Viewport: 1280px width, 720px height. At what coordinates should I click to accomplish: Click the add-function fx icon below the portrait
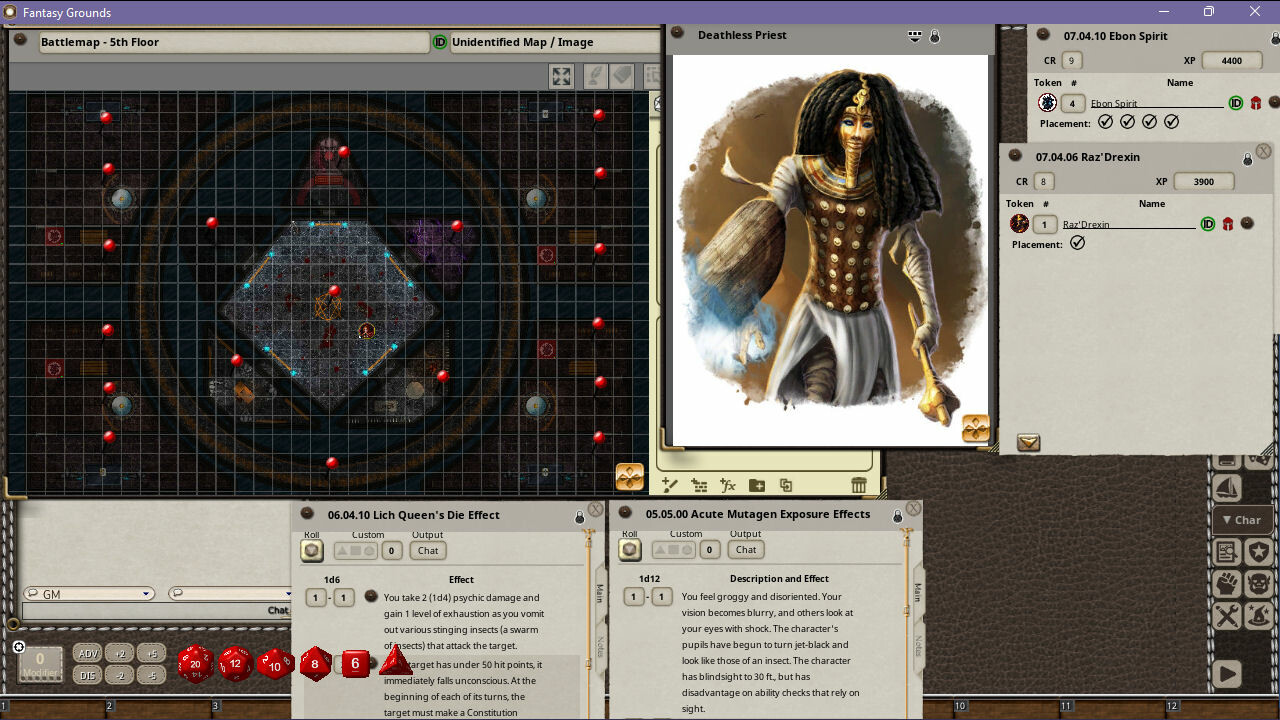(727, 486)
